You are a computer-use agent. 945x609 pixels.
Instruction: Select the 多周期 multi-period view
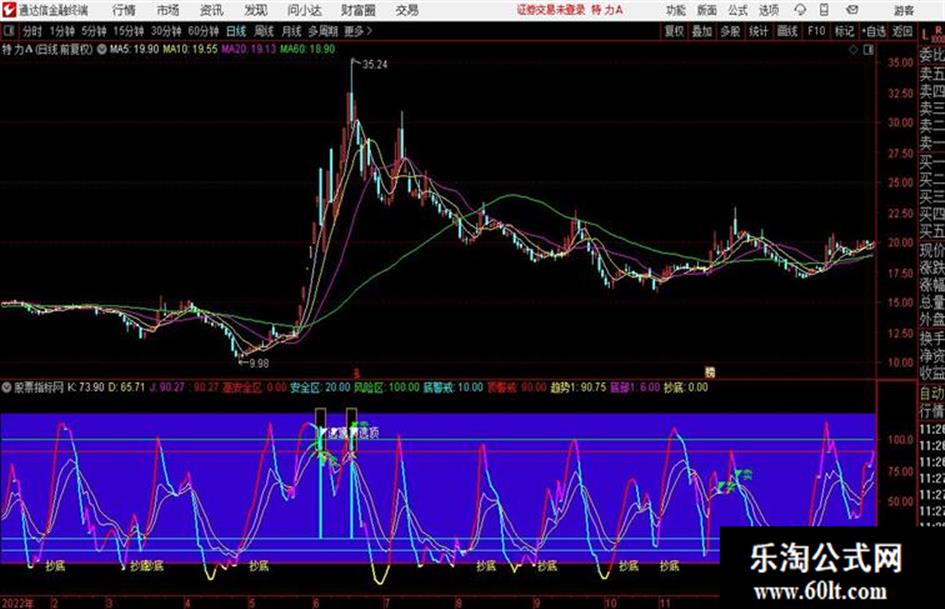click(x=323, y=31)
